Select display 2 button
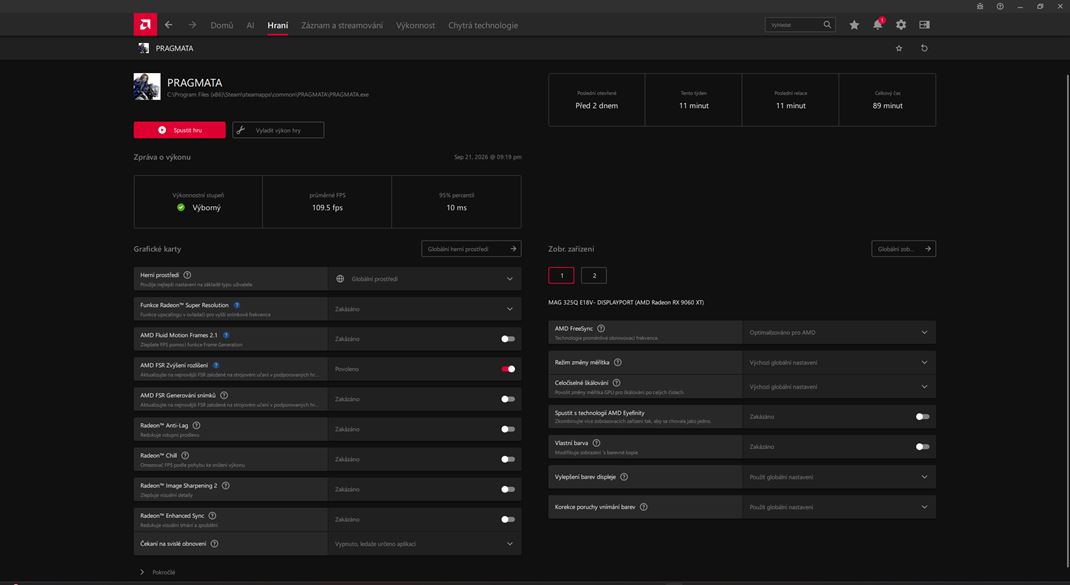Screen dimensions: 1070x585 click(594, 276)
